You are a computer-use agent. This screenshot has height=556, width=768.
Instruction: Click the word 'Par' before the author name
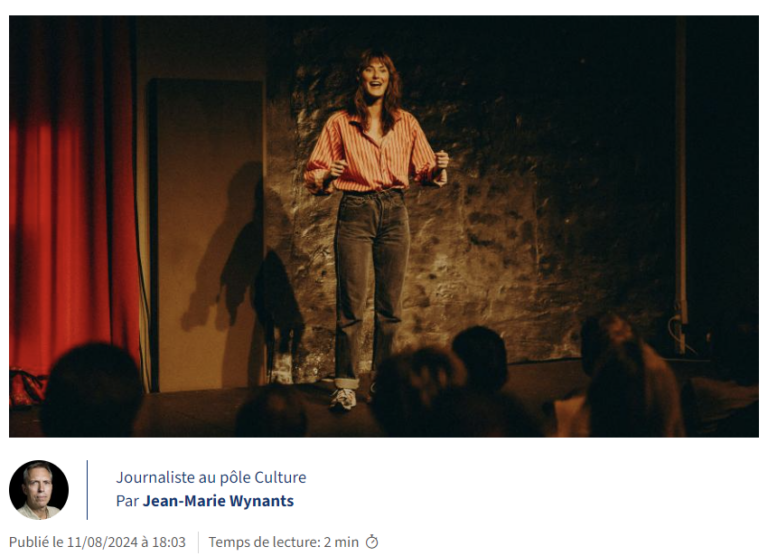[127, 501]
